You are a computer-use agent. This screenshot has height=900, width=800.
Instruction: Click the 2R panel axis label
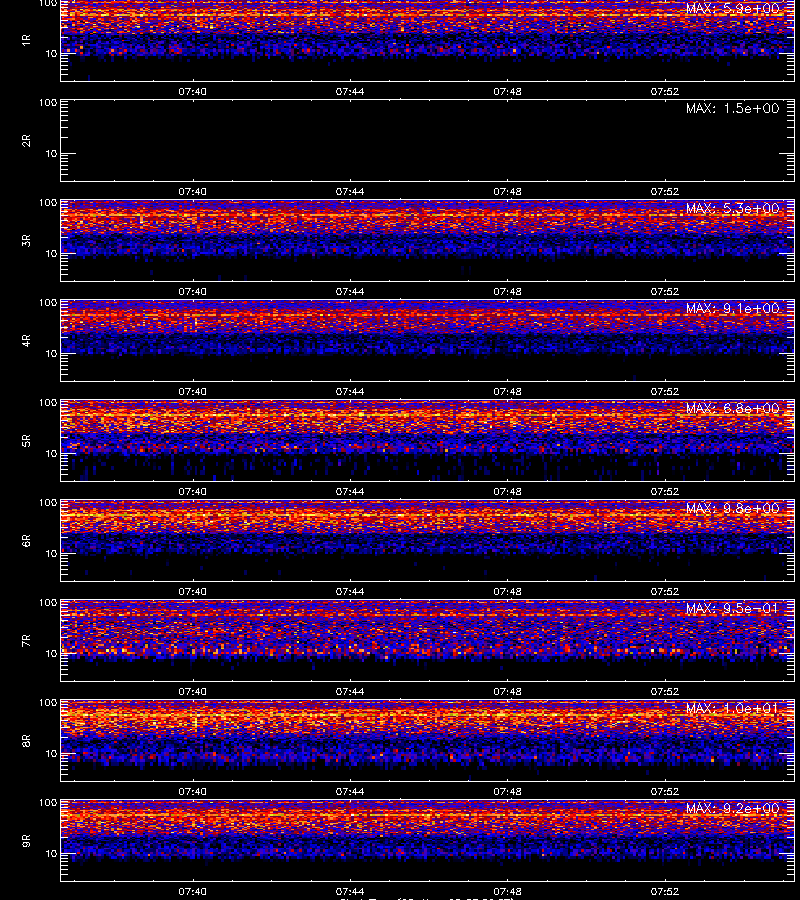pos(26,141)
